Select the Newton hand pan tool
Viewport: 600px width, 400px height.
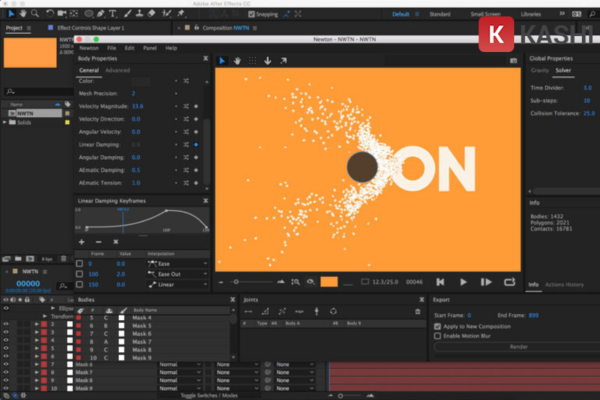[237, 59]
